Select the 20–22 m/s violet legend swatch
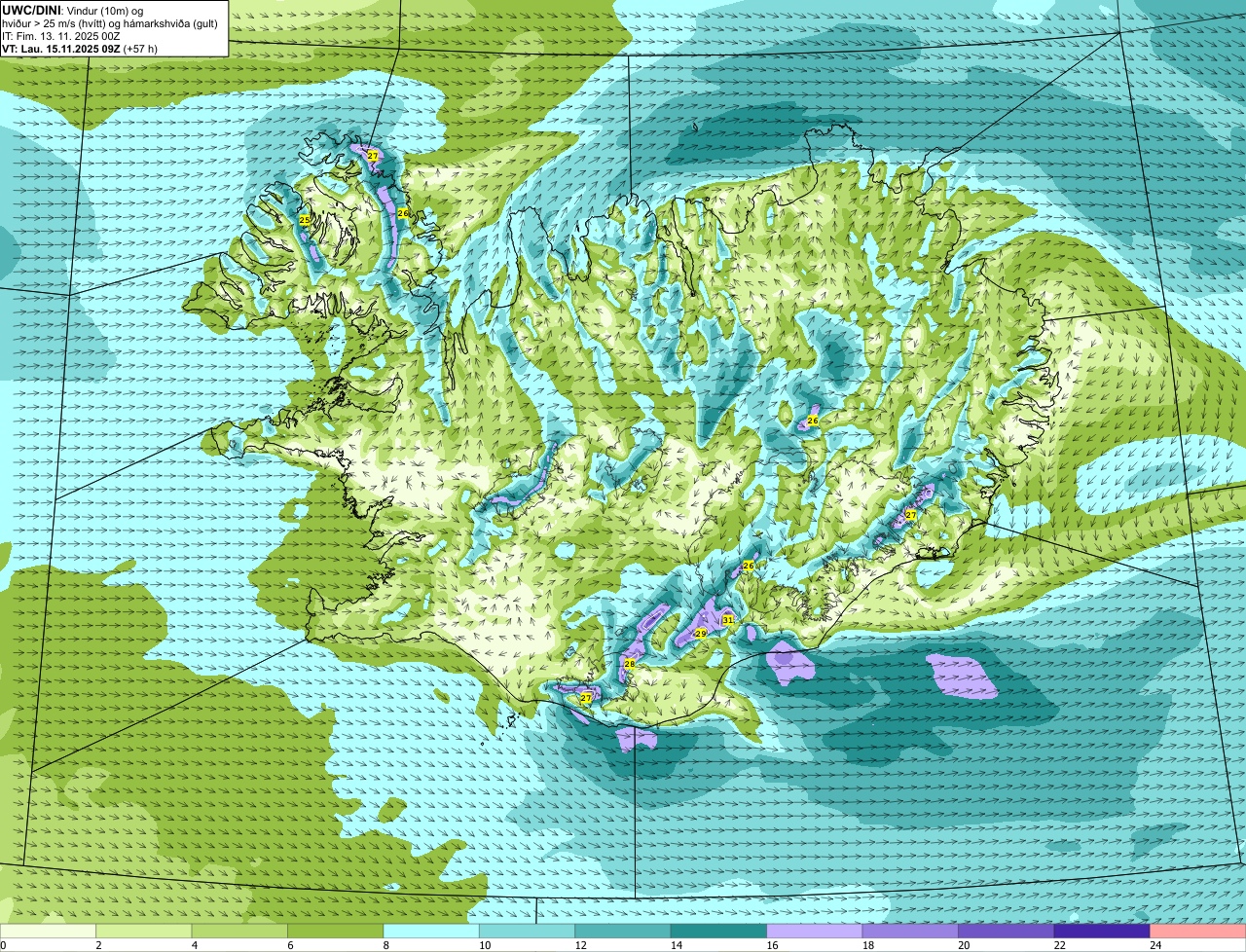Image resolution: width=1246 pixels, height=952 pixels. click(x=1007, y=932)
